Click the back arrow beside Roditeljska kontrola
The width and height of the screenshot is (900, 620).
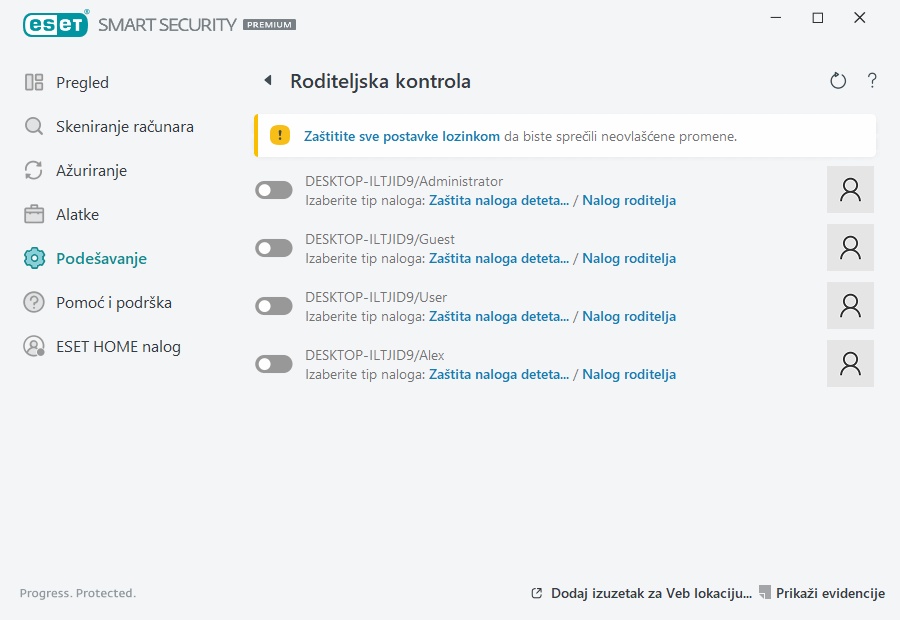point(268,81)
